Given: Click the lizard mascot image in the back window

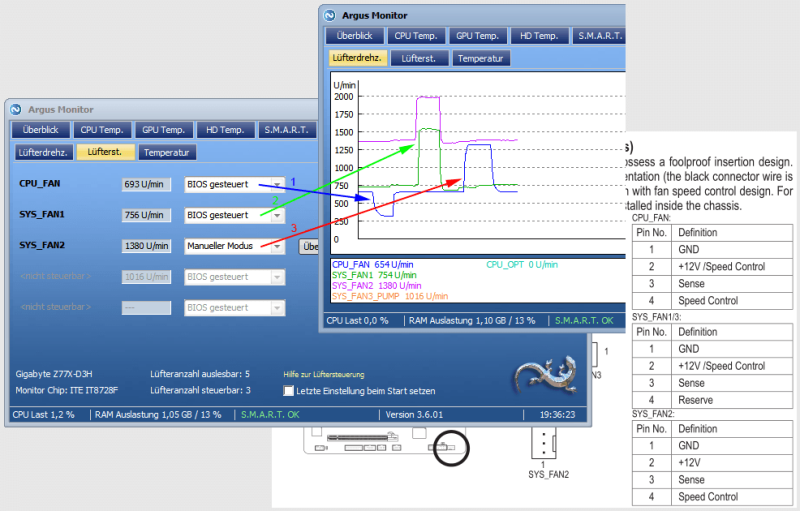Looking at the screenshot, I should point(545,377).
